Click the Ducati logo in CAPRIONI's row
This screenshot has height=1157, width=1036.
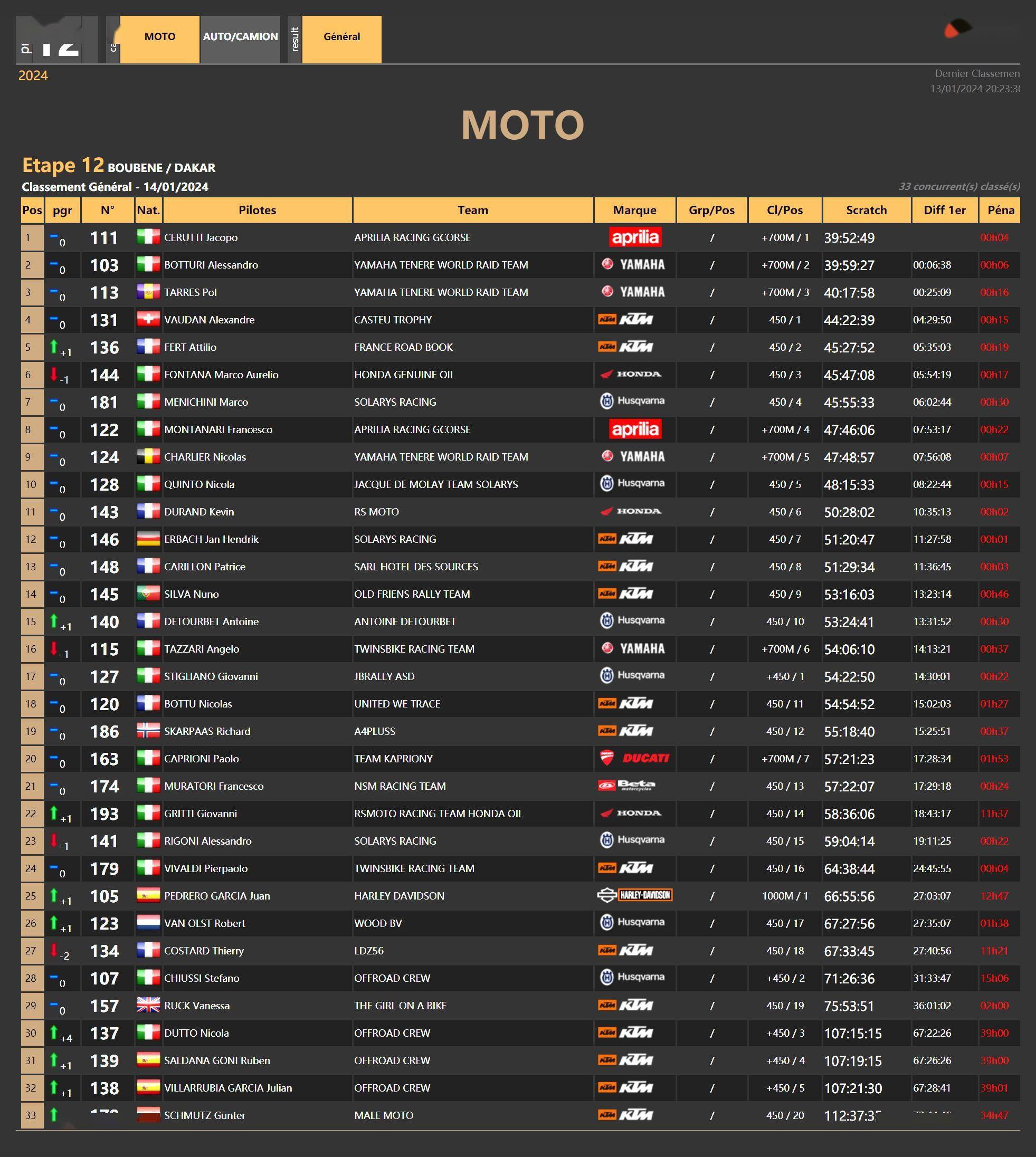(x=635, y=759)
